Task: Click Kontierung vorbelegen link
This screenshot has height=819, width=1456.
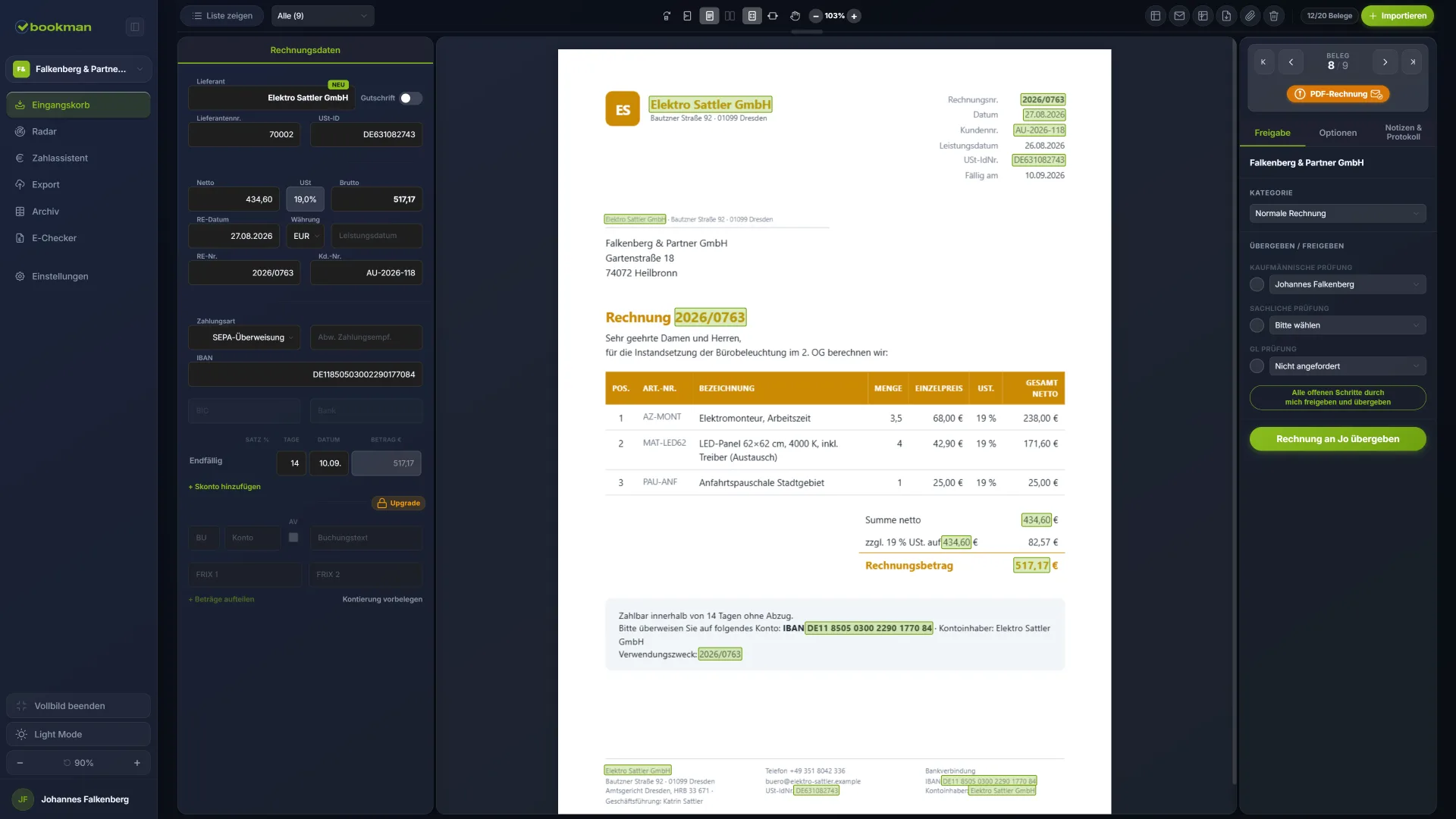Action: (382, 599)
